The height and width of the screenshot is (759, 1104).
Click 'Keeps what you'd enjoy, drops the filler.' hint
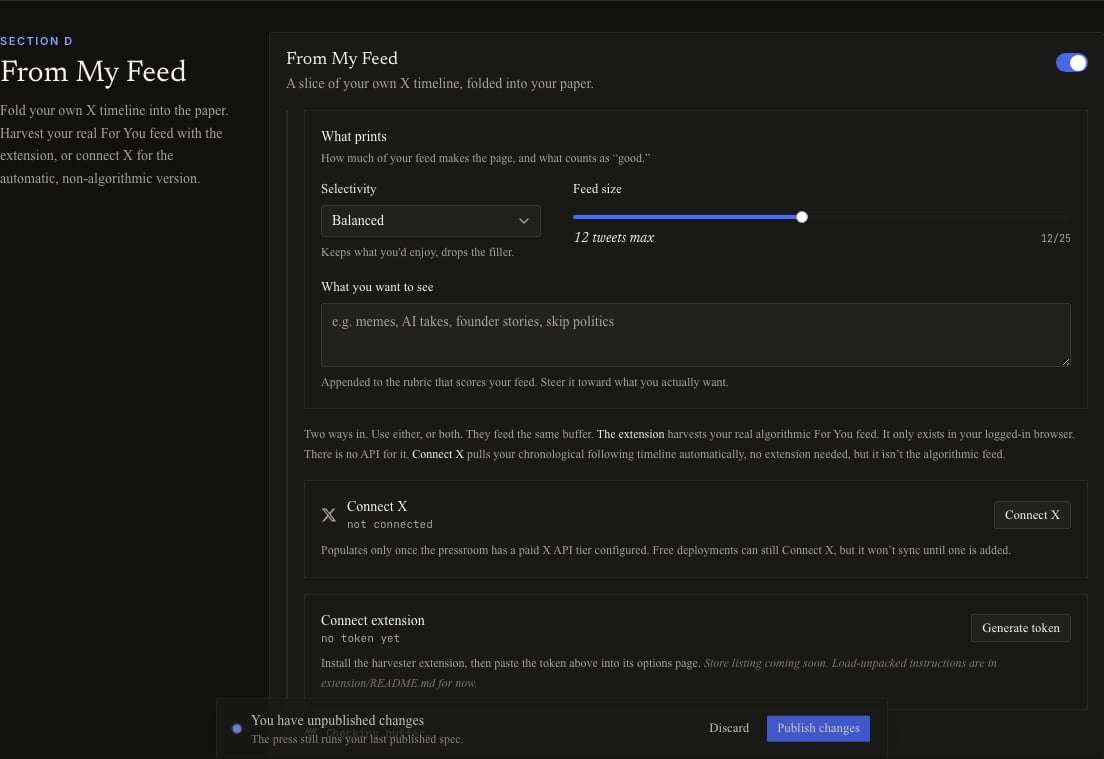point(417,252)
